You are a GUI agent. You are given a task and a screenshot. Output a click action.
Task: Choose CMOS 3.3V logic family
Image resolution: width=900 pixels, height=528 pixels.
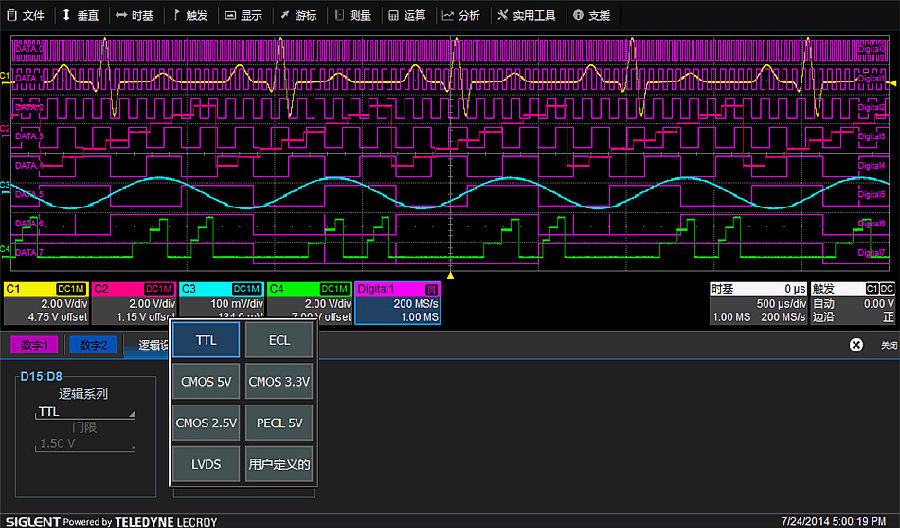tap(279, 381)
